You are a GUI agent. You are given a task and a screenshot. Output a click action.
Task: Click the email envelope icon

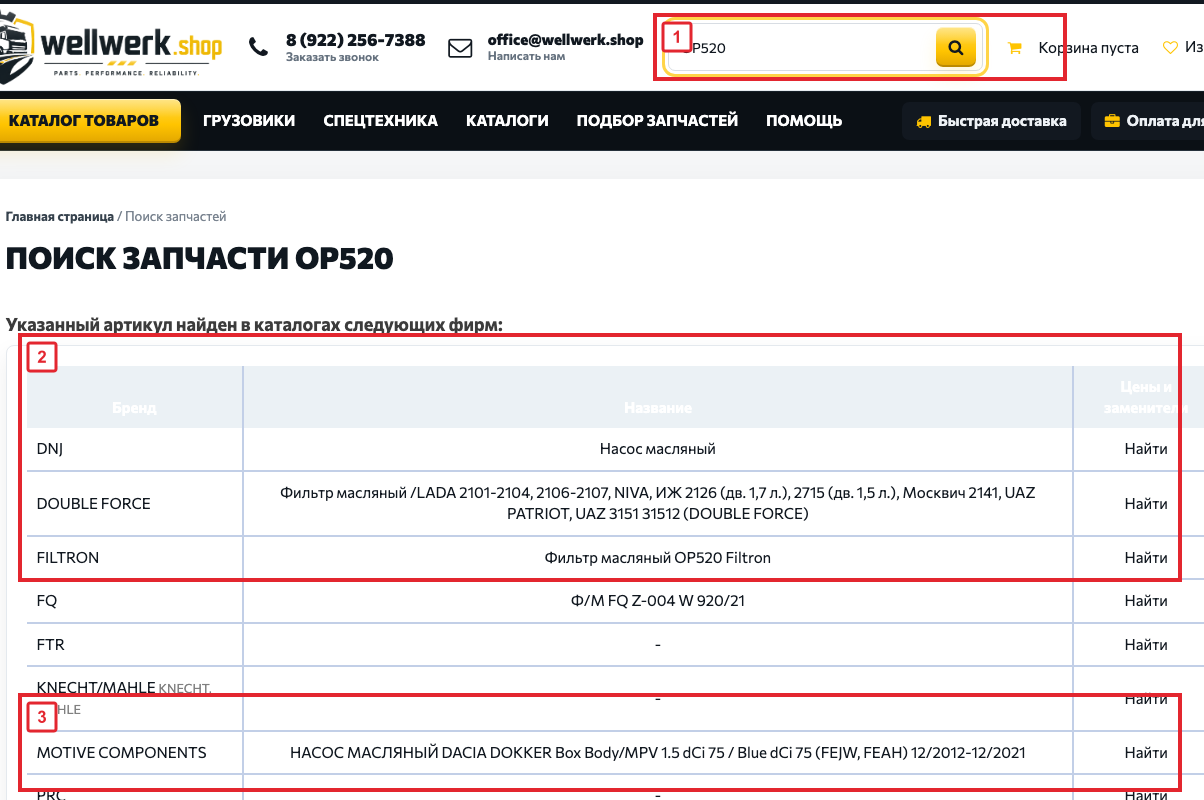[460, 48]
